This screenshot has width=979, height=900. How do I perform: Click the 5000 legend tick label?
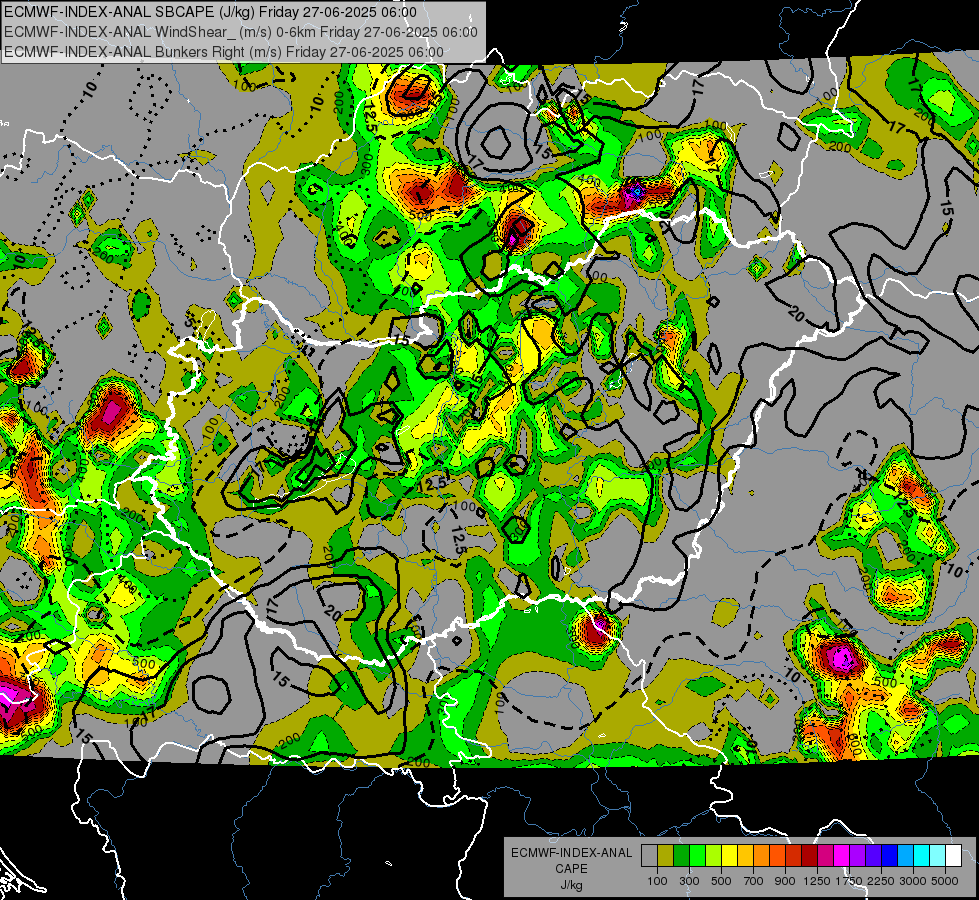pos(945,881)
